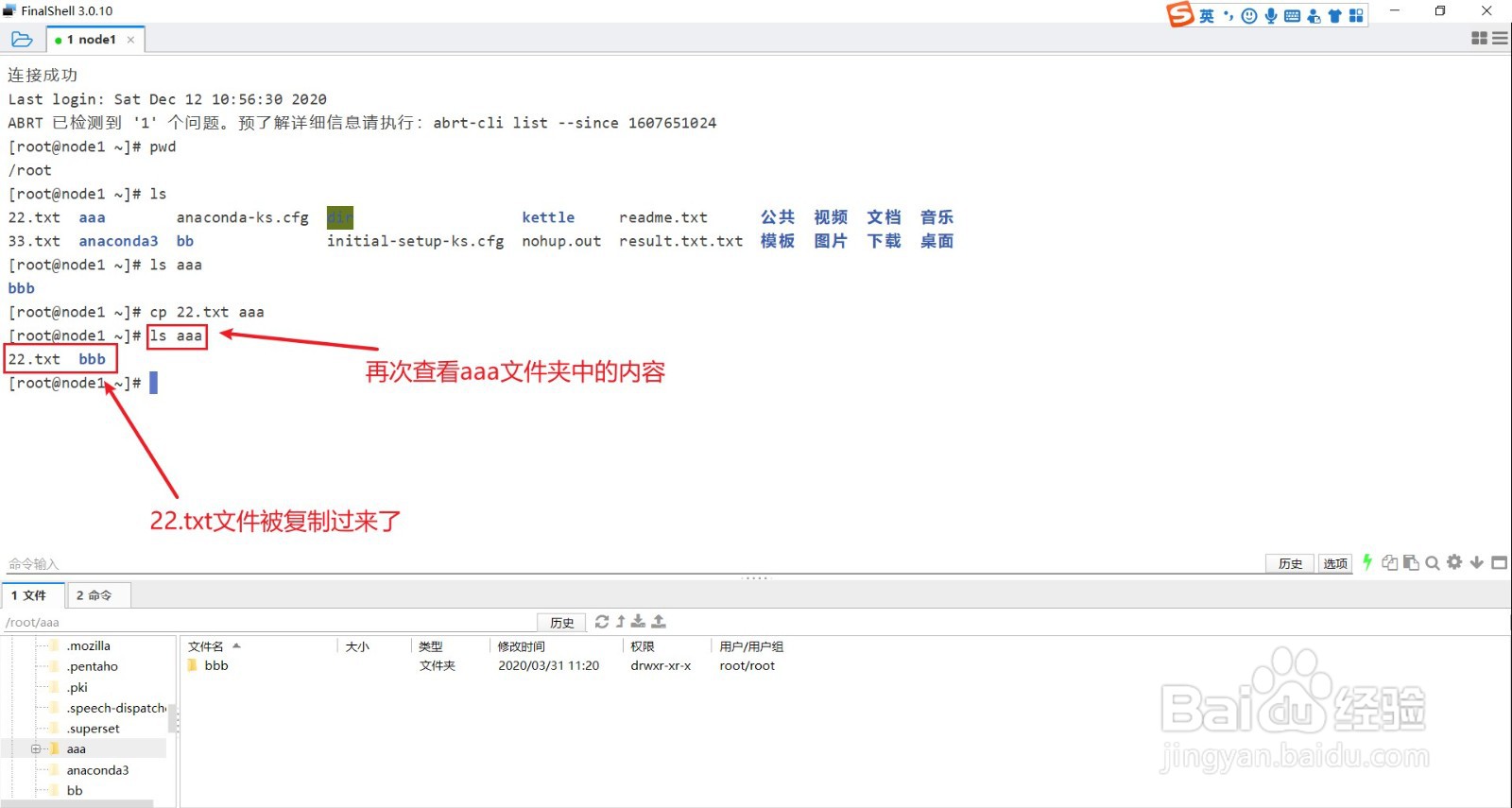Viewport: 1512px width, 808px height.
Task: Select .superset folder in tree
Action: (x=93, y=730)
